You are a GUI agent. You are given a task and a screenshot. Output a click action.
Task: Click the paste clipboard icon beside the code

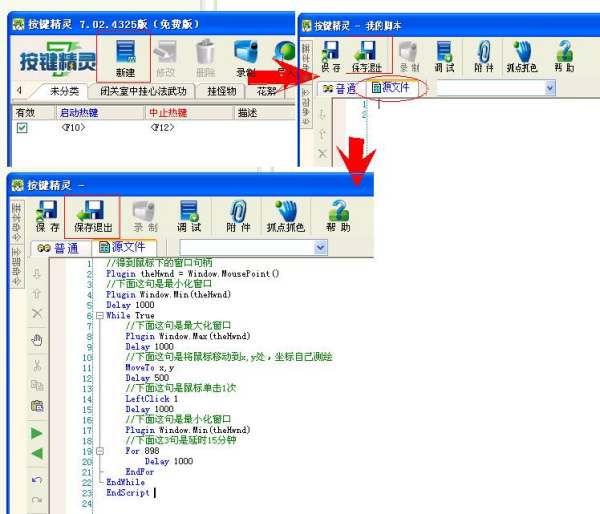[37, 405]
